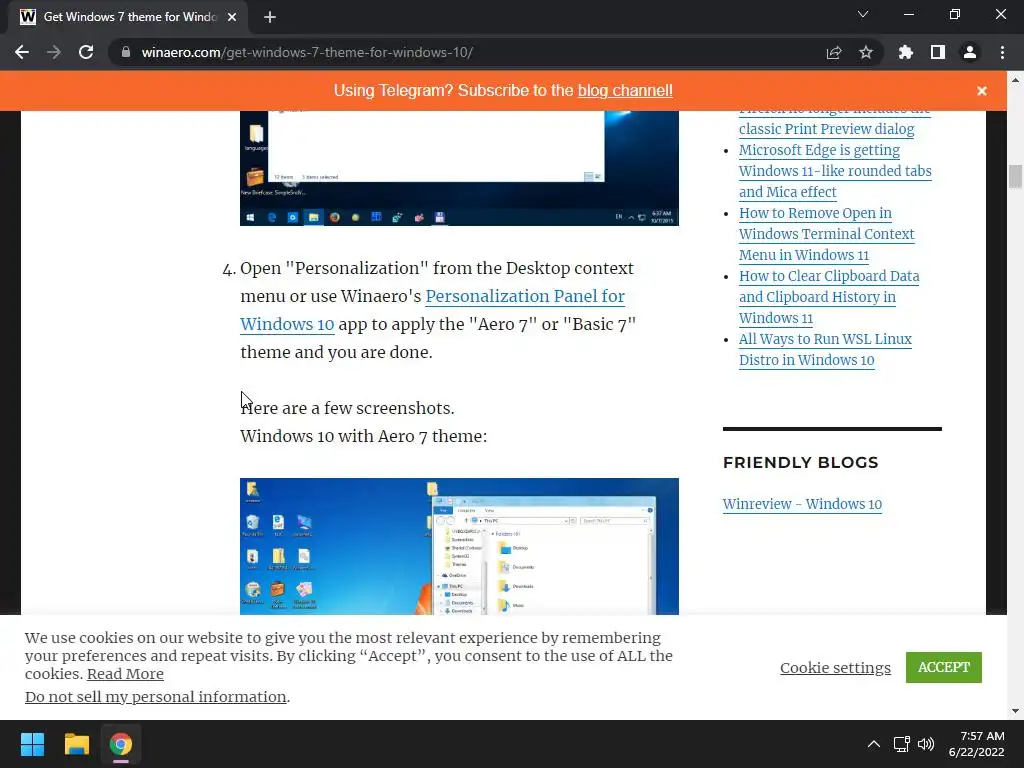Expand the tab search dropdown arrow
This screenshot has height=768, width=1024.
pyautogui.click(x=863, y=14)
